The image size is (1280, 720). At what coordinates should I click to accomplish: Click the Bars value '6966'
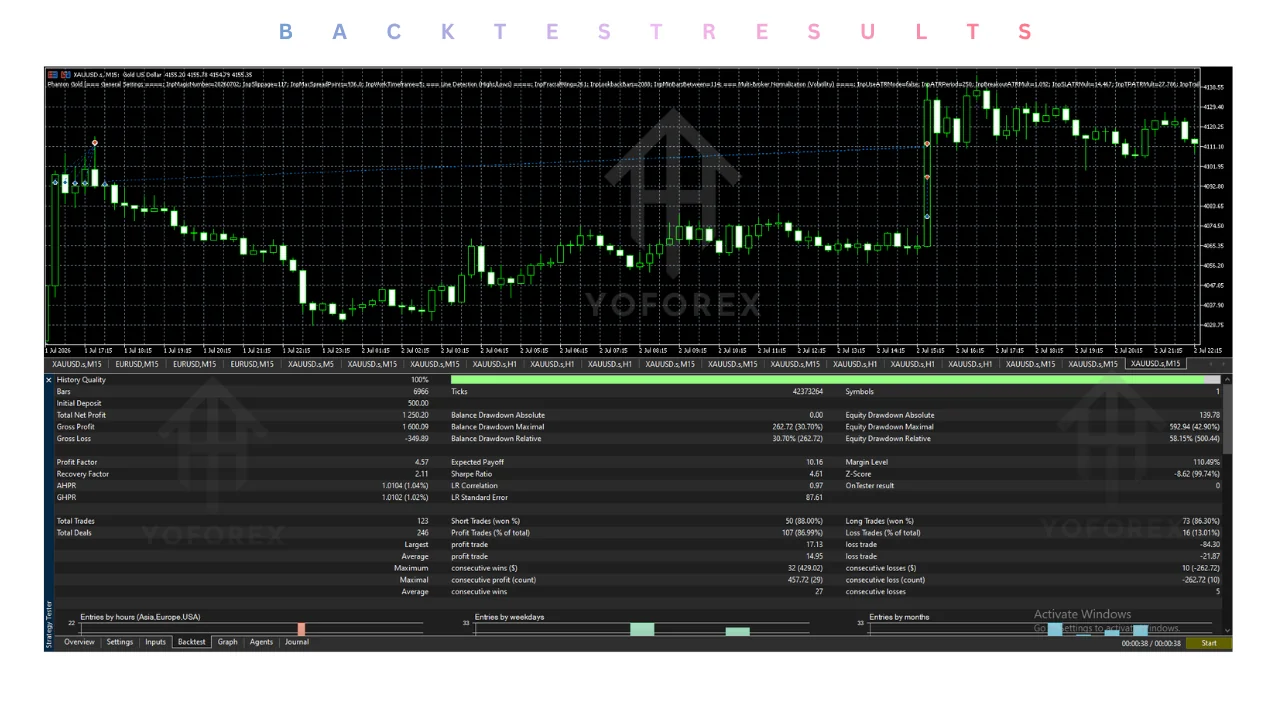[420, 392]
